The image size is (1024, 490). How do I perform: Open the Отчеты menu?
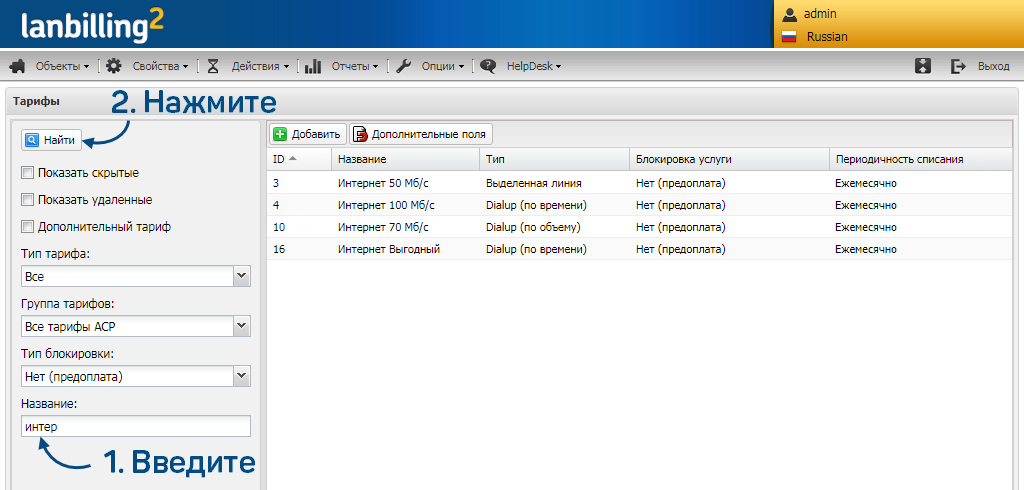355,66
